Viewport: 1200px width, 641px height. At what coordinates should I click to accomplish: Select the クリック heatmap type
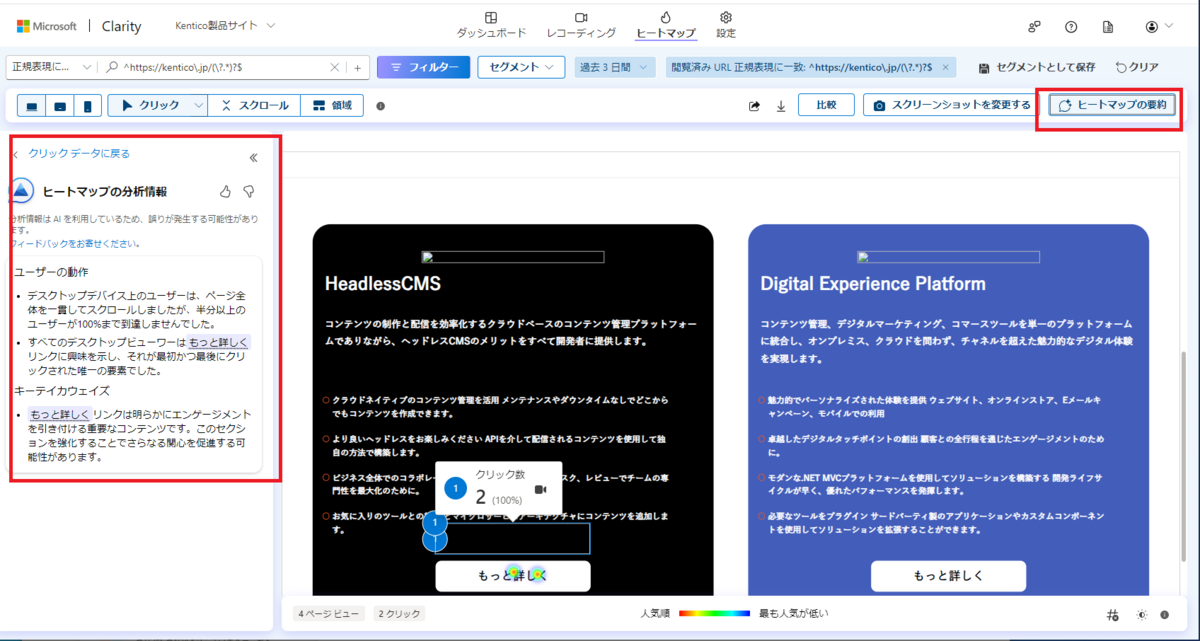149,106
